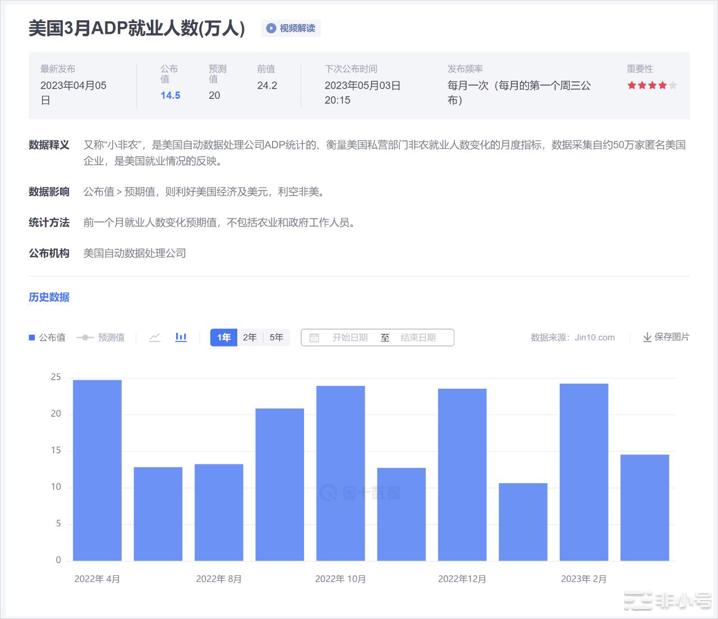Screen dimensions: 718x619
Task: Click the calendar icon in date range
Action: 314,338
